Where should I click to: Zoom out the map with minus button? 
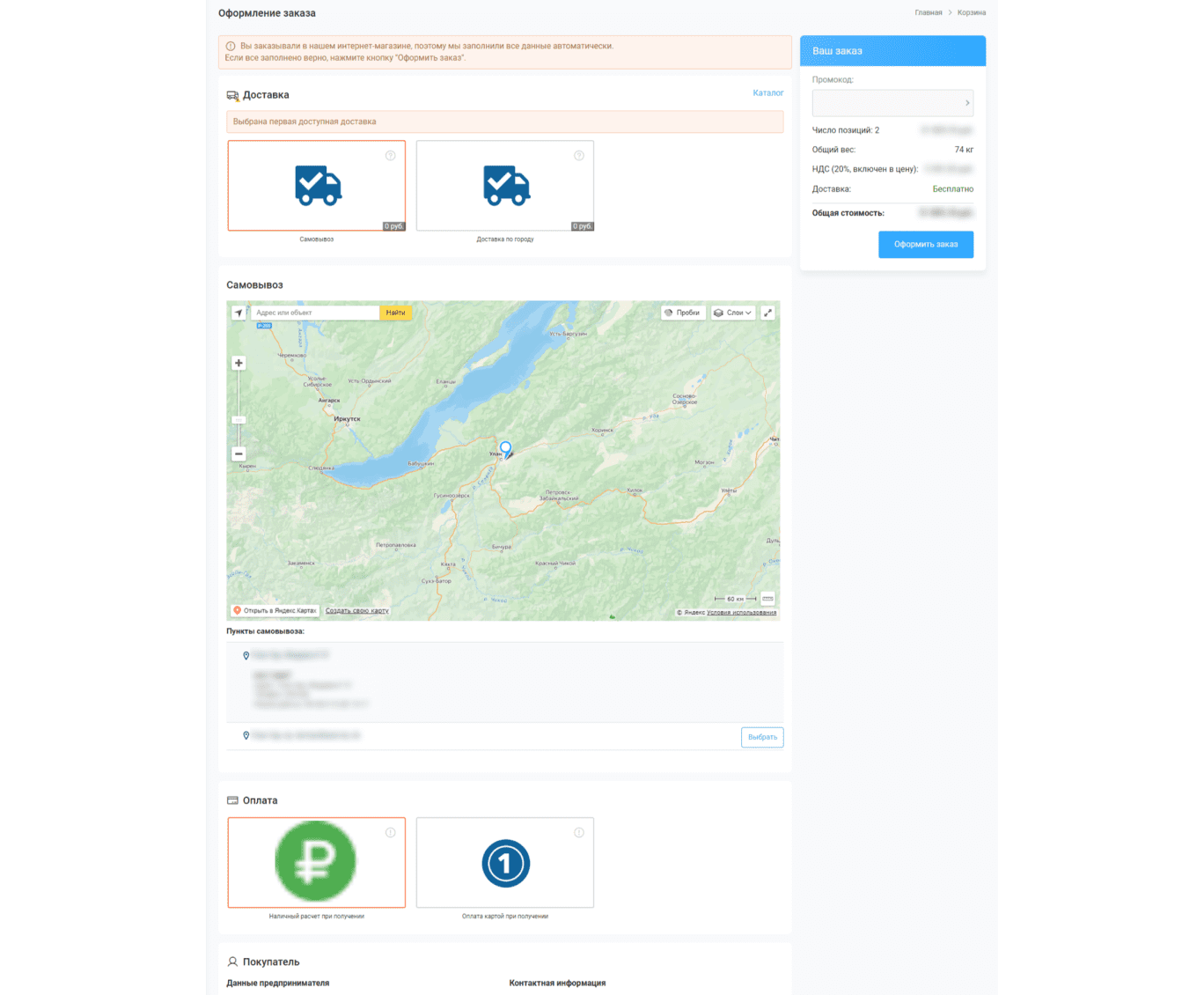click(239, 453)
